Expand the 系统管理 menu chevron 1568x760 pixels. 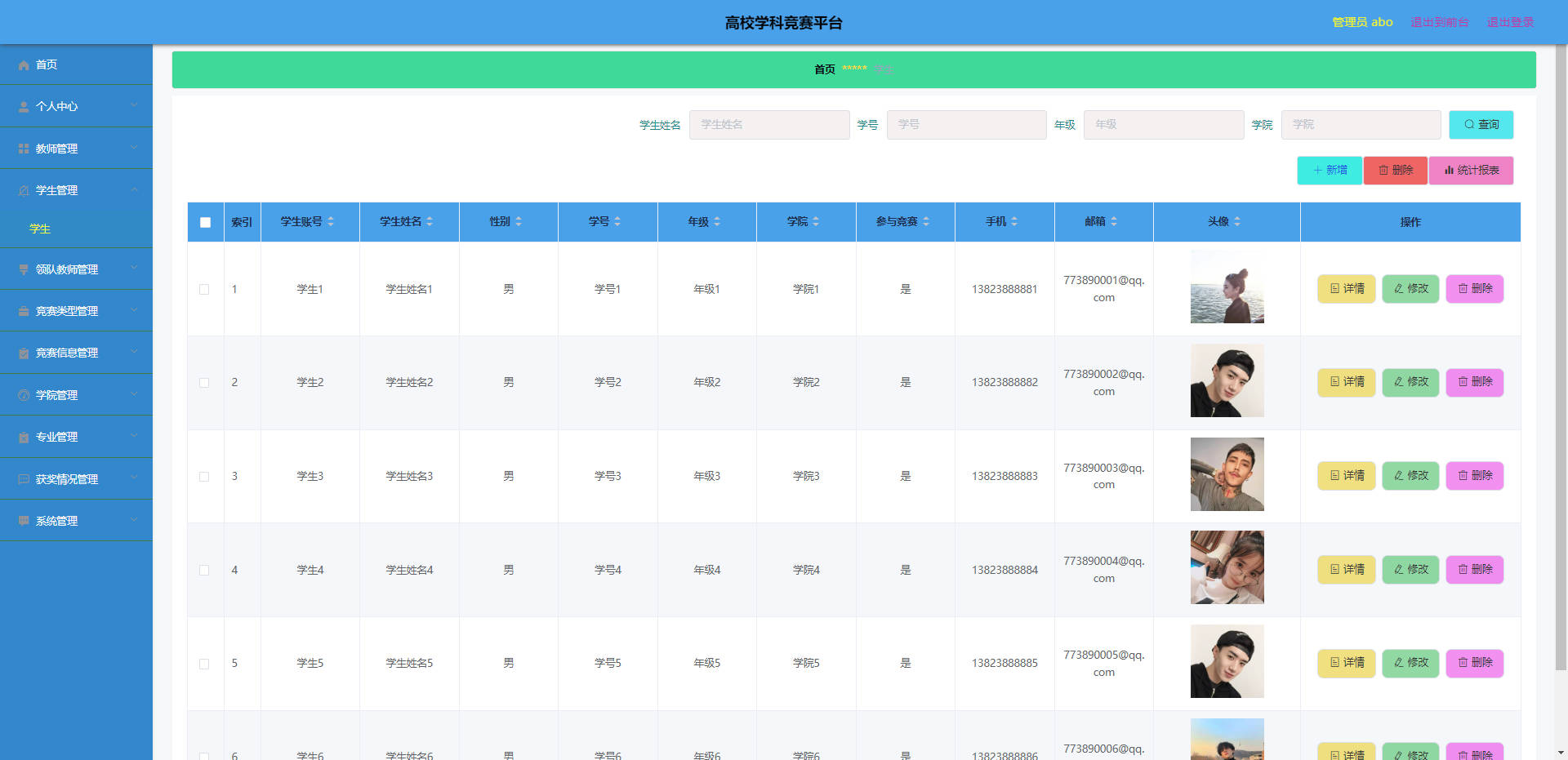(134, 520)
